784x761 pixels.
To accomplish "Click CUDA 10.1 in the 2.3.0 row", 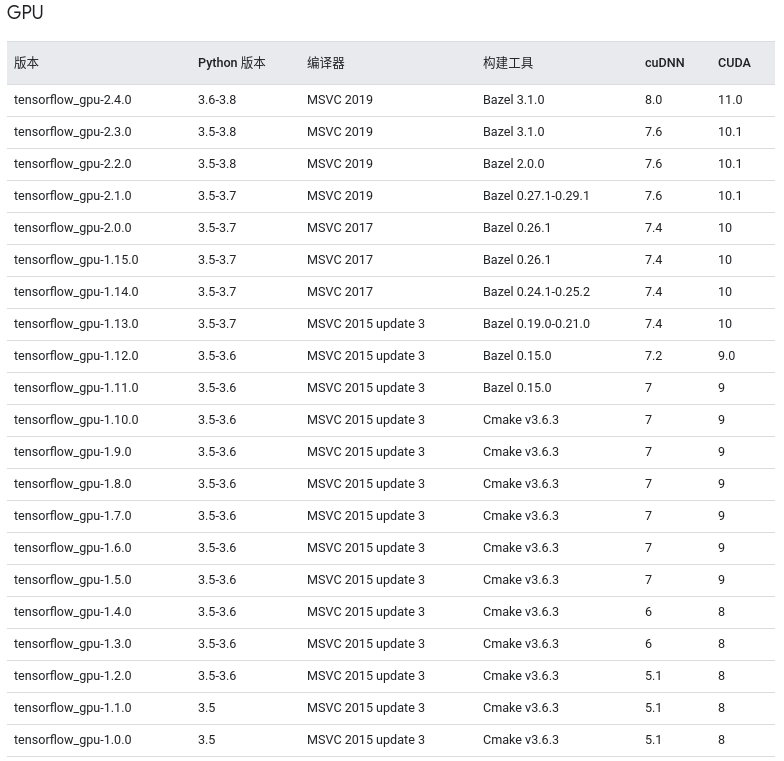I will click(x=730, y=132).
